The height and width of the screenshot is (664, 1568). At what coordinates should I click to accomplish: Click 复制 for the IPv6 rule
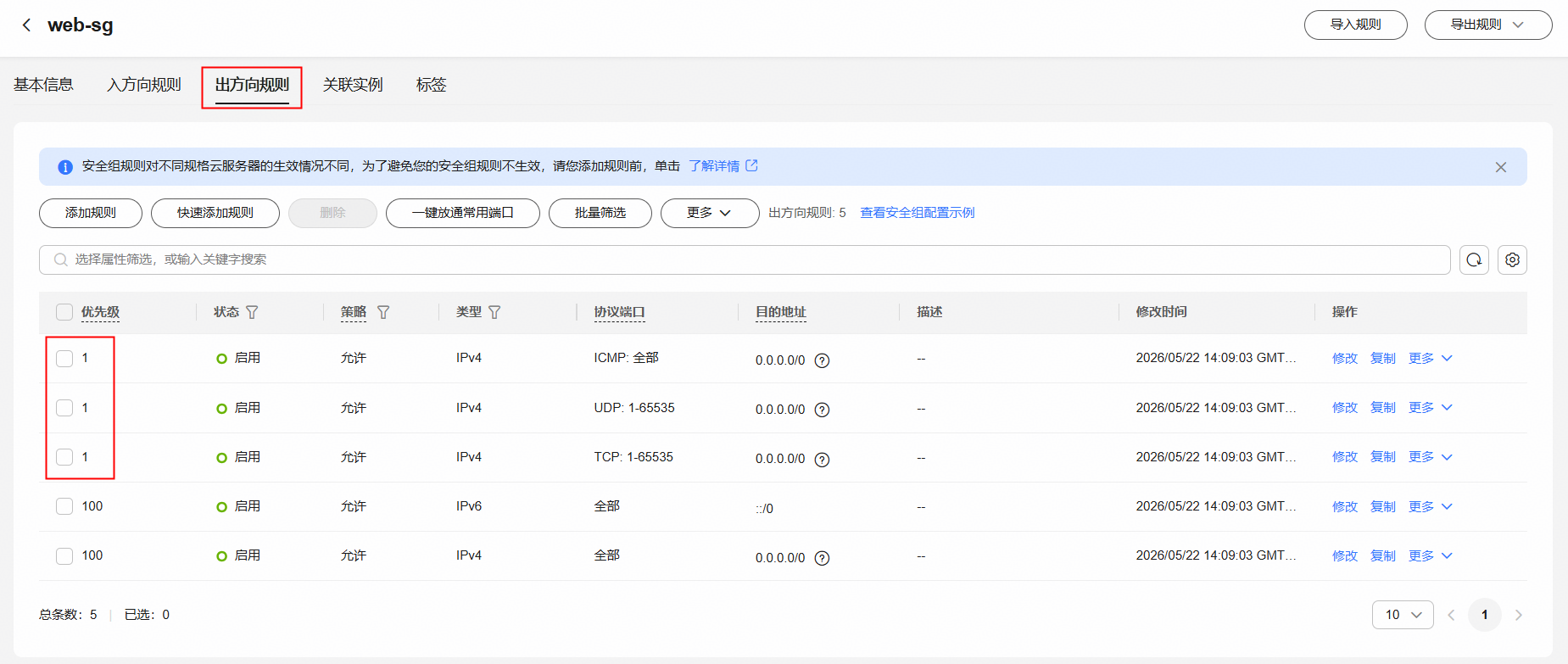pos(1383,506)
